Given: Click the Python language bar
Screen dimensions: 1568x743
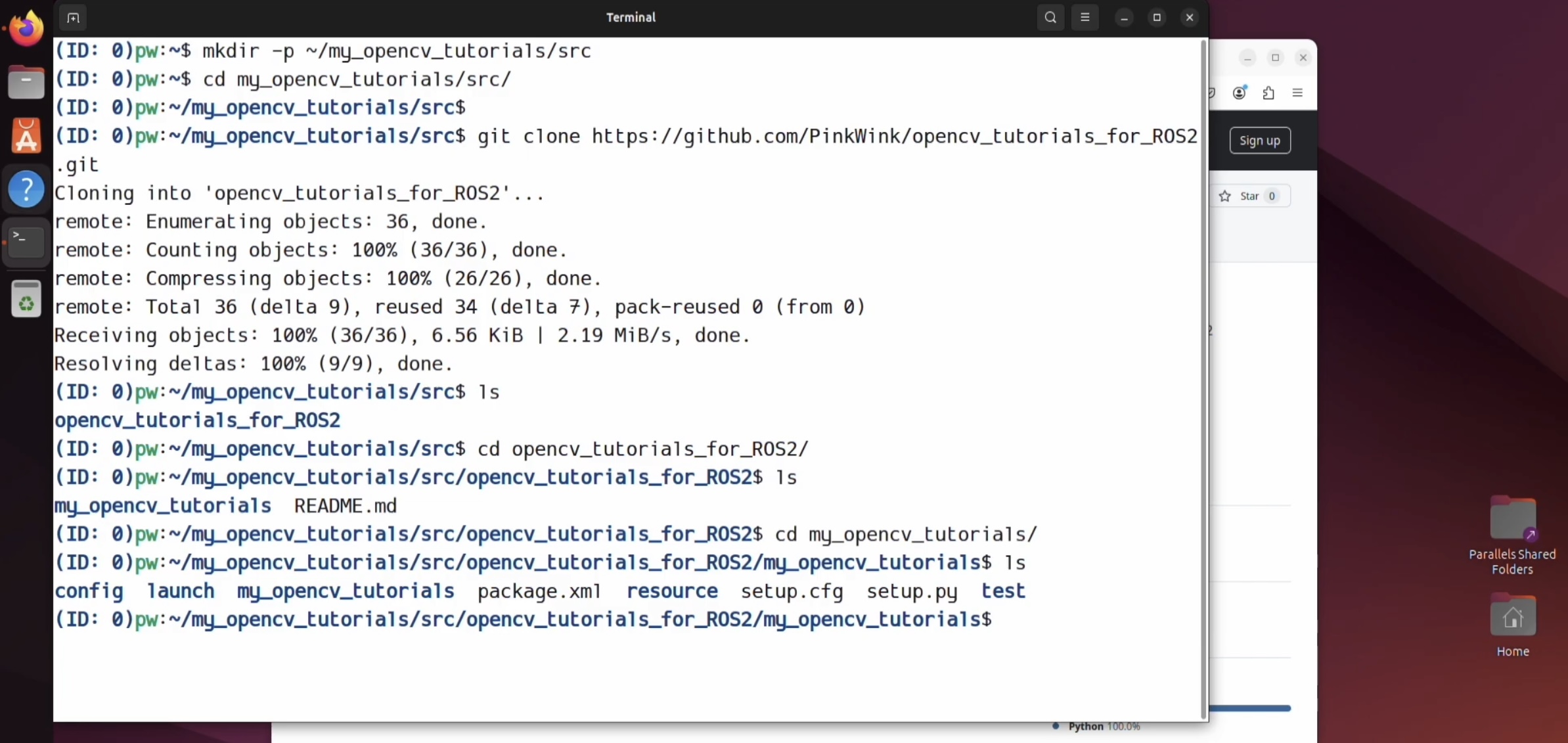Looking at the screenshot, I should (1249, 708).
